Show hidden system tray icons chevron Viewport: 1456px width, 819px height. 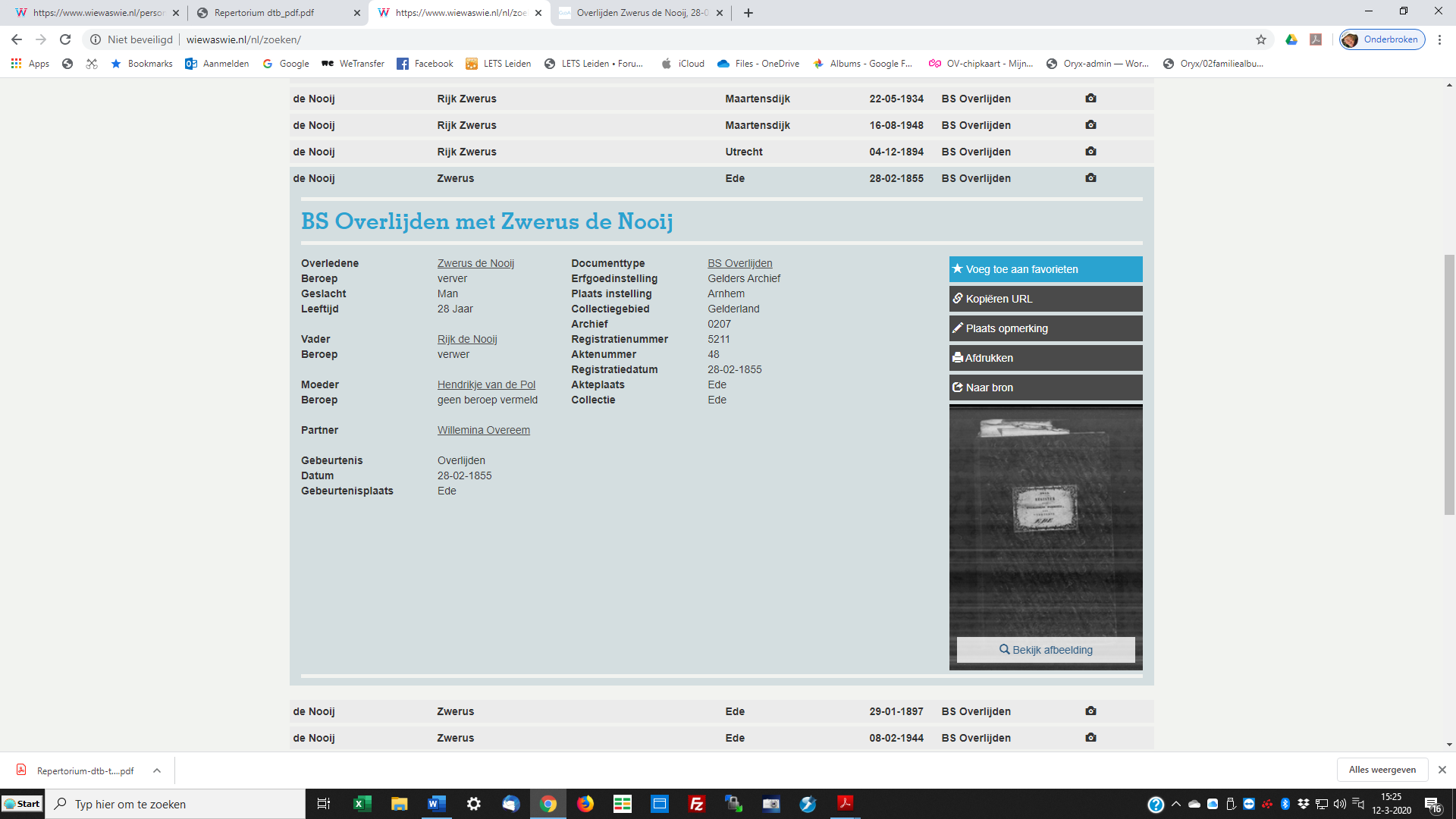[x=1175, y=804]
